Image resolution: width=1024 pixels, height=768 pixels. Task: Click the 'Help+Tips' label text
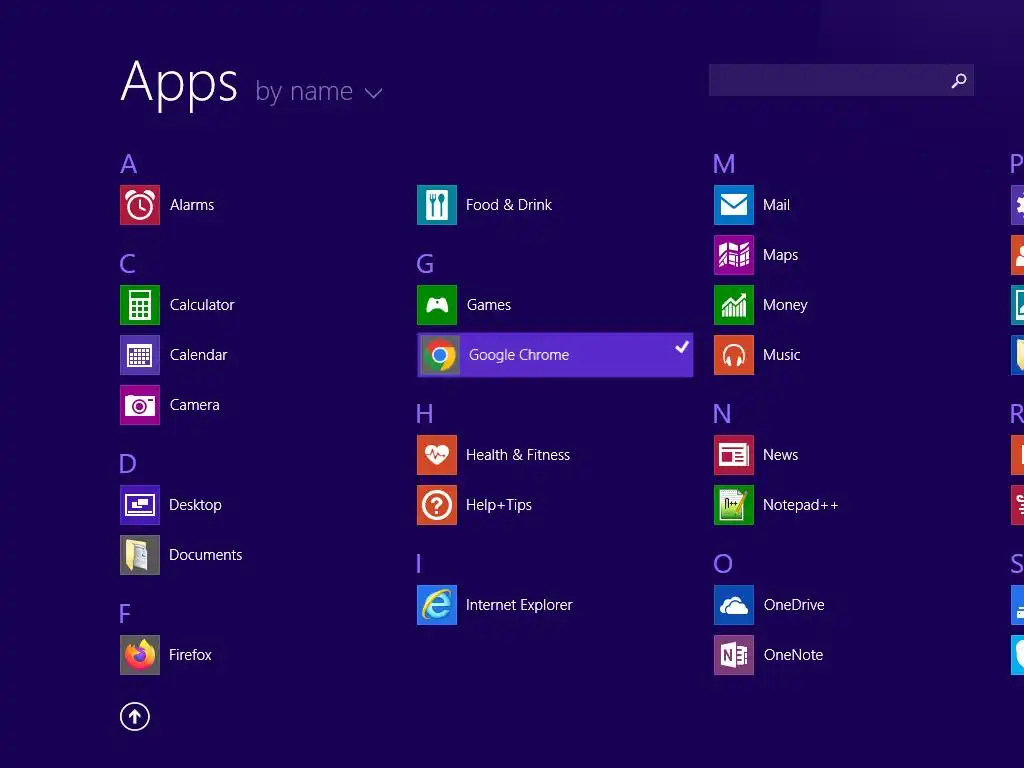(x=499, y=505)
